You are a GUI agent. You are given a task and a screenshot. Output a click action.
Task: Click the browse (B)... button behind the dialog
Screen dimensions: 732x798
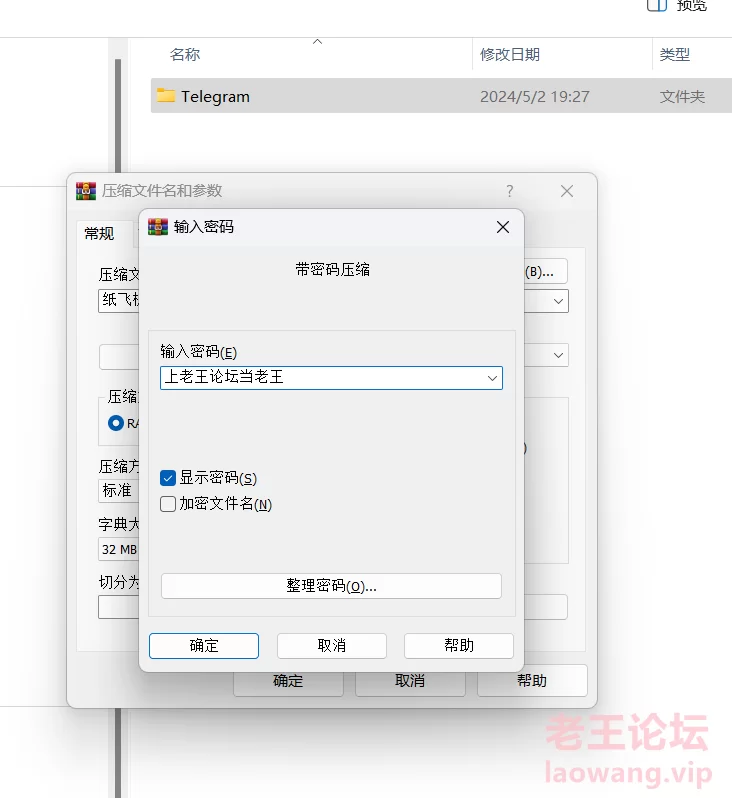pyautogui.click(x=545, y=272)
